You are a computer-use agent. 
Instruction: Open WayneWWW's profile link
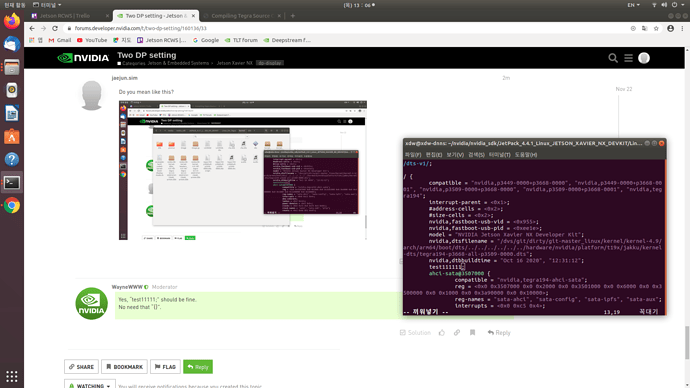point(127,287)
